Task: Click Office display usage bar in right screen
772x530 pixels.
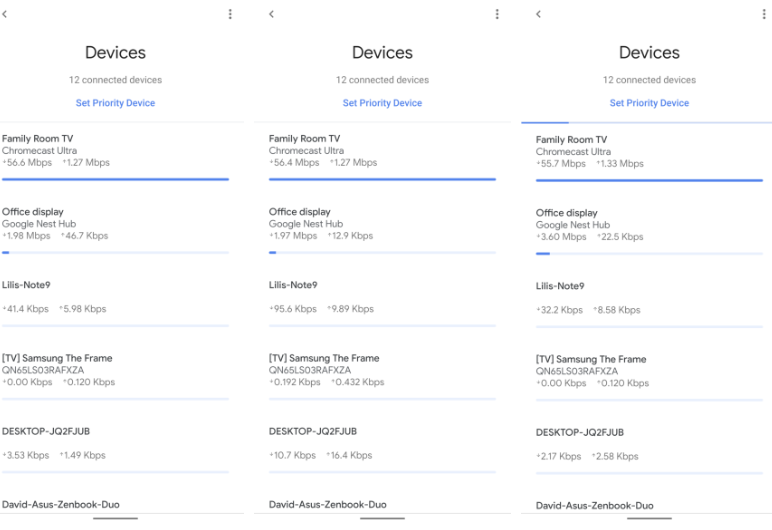Action: (649, 254)
